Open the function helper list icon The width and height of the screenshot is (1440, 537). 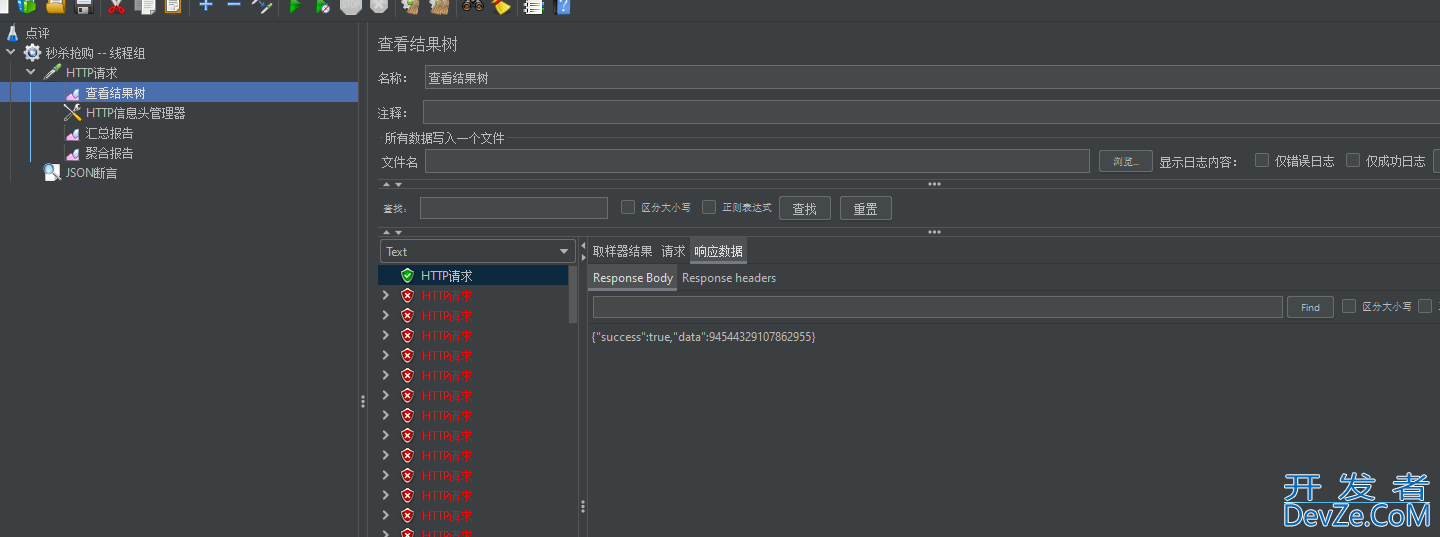(534, 6)
